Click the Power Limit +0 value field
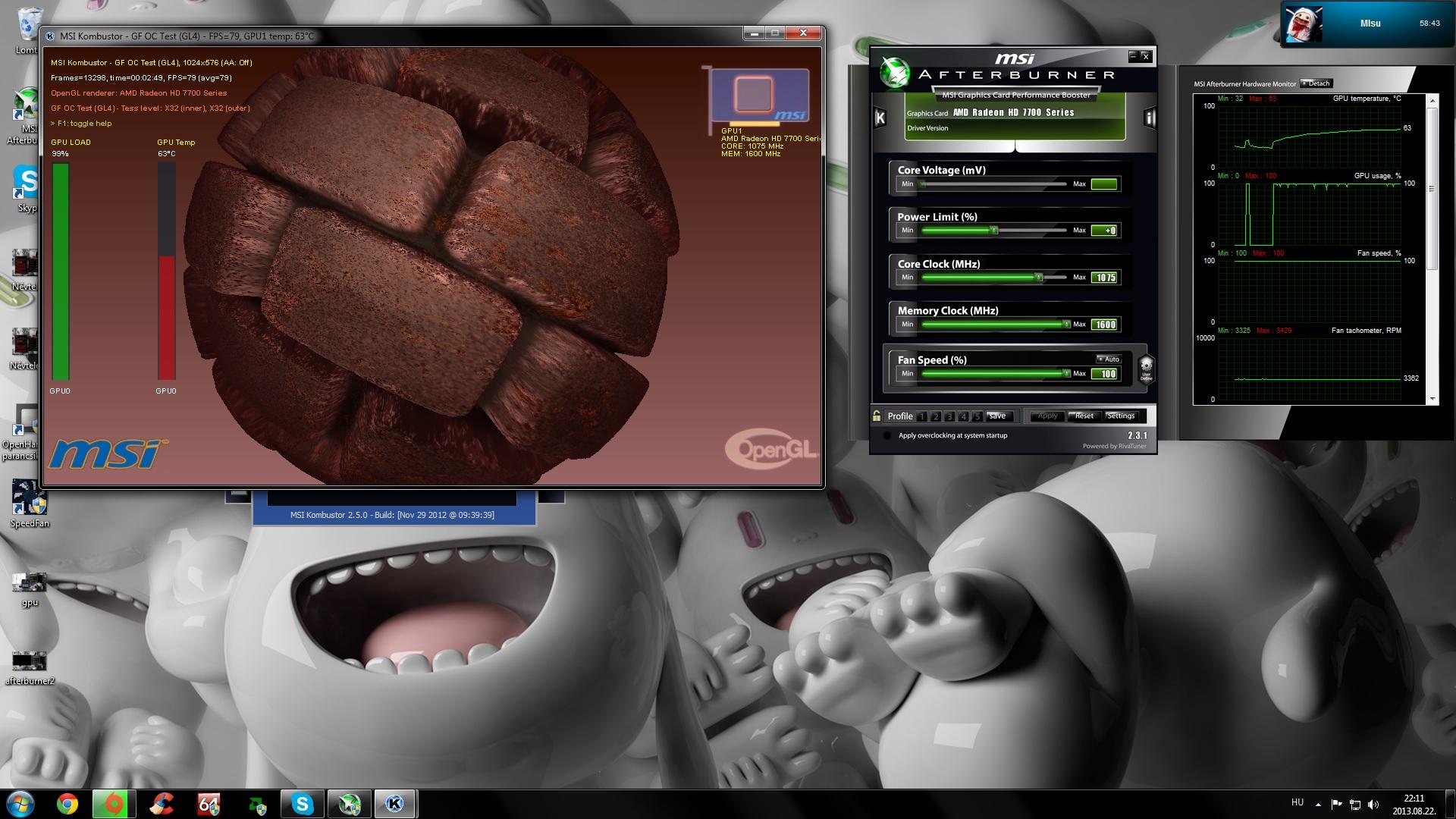Image resolution: width=1456 pixels, height=819 pixels. pyautogui.click(x=1104, y=231)
